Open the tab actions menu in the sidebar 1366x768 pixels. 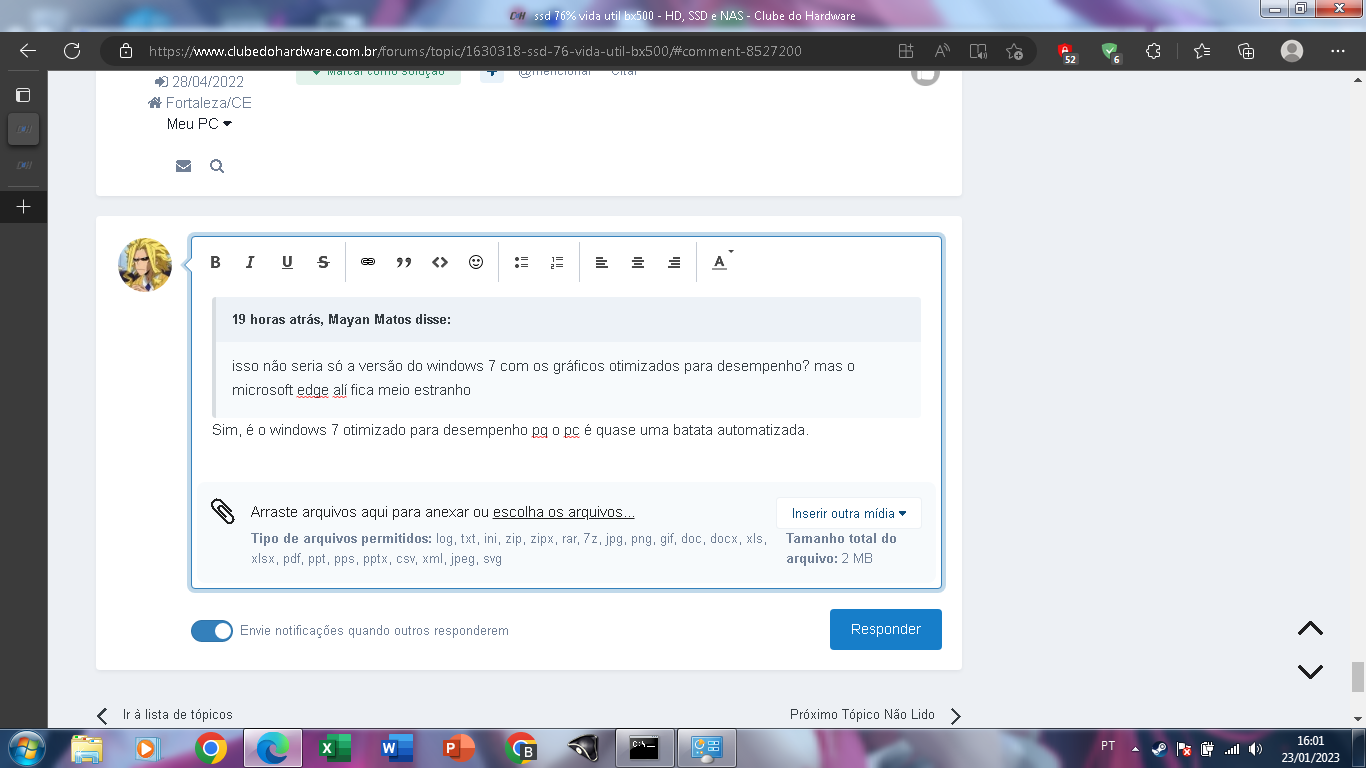pyautogui.click(x=23, y=95)
